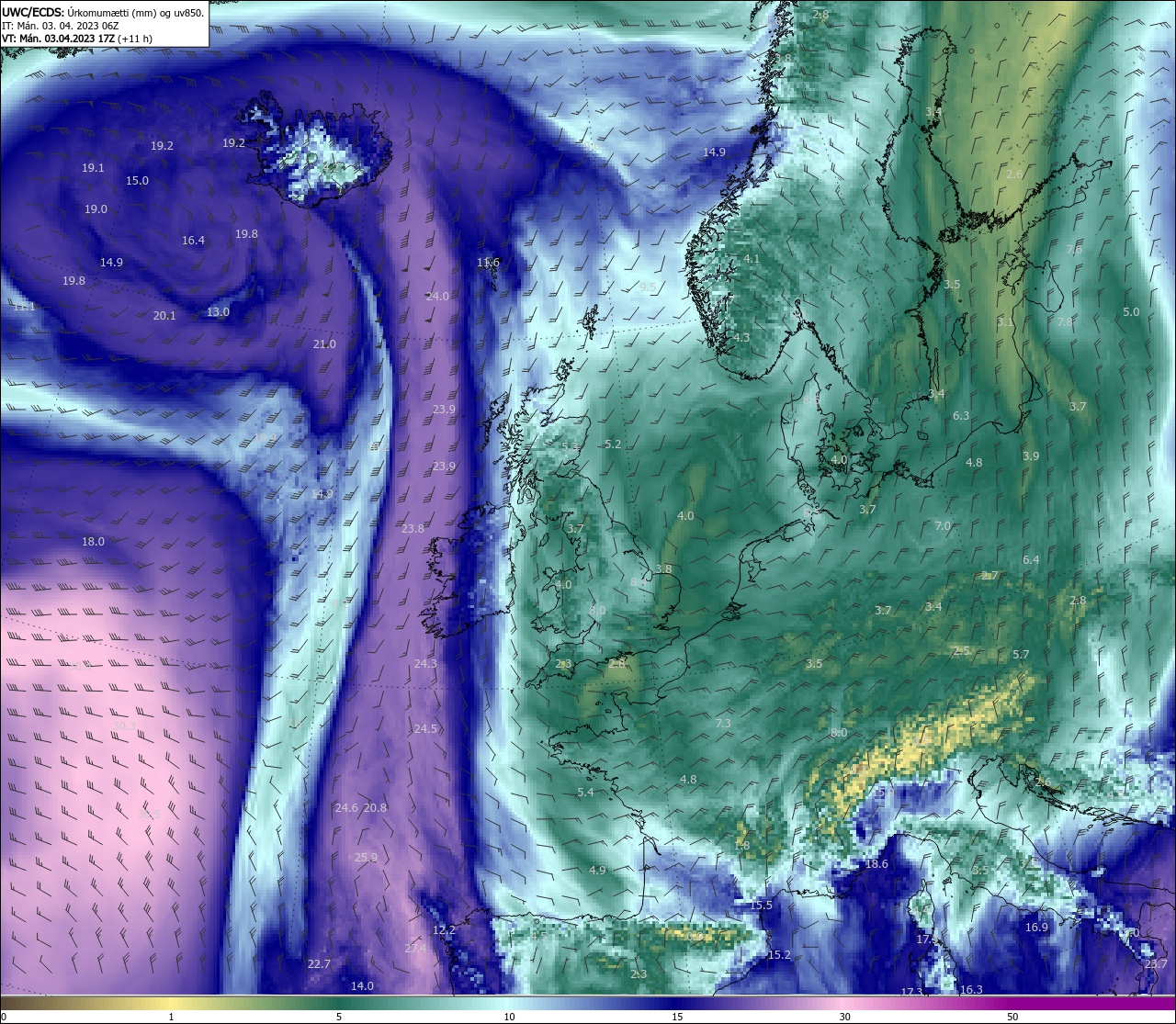Click the 23.7 value on the map
1176x1024 pixels.
pos(1156,964)
